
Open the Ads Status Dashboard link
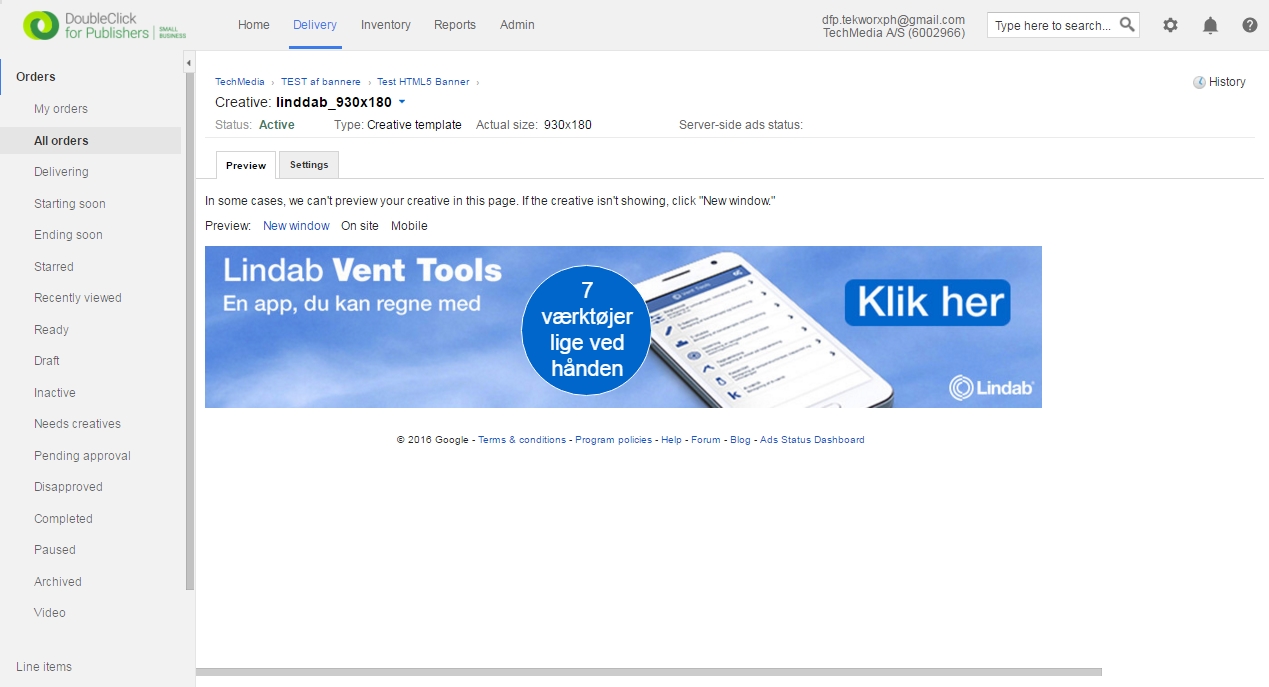(812, 440)
